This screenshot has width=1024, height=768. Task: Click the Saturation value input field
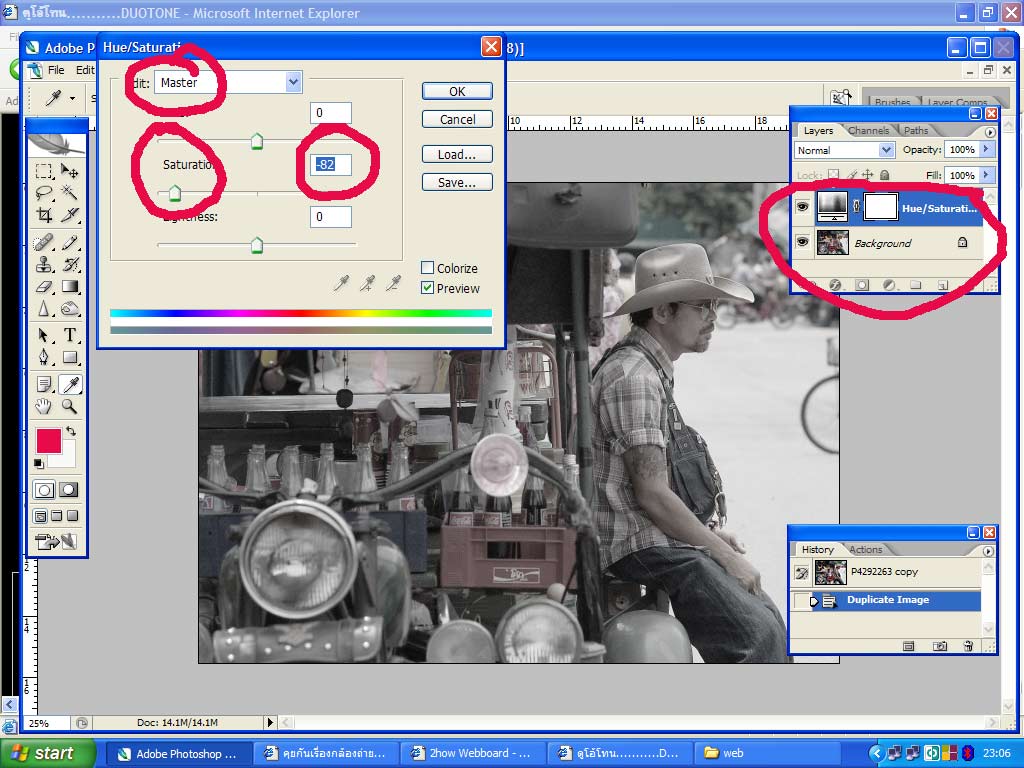(x=330, y=164)
